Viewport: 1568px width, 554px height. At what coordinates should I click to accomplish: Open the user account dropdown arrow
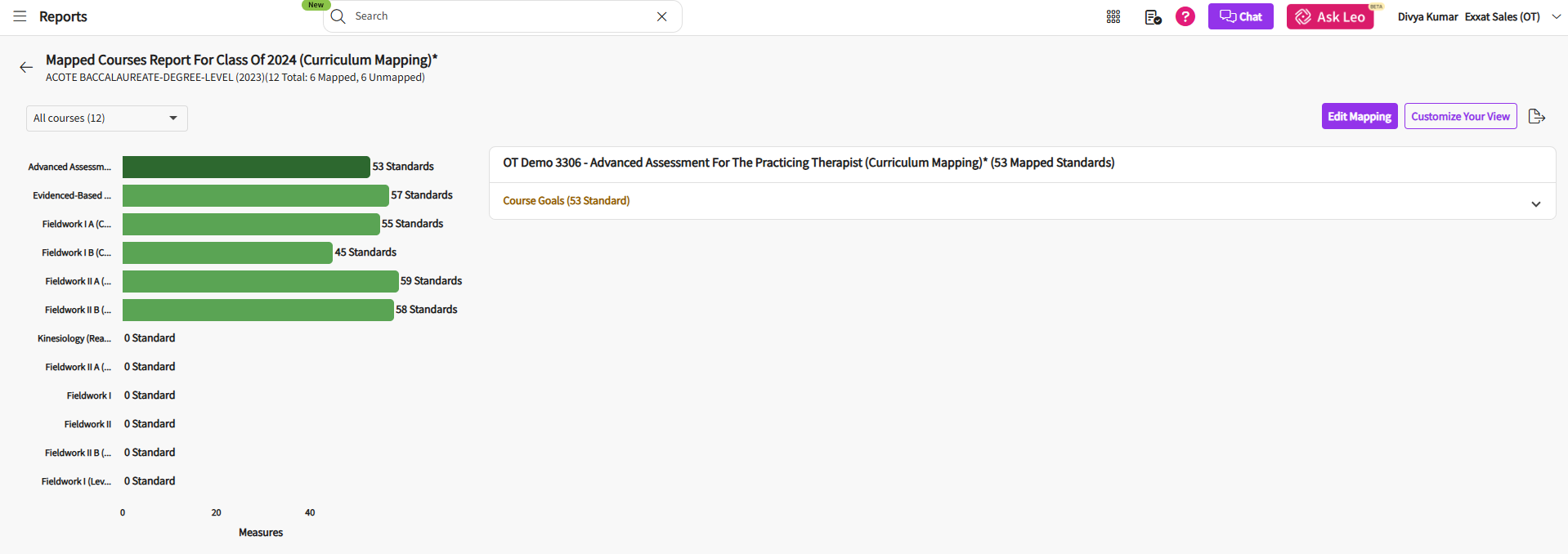coord(1556,16)
